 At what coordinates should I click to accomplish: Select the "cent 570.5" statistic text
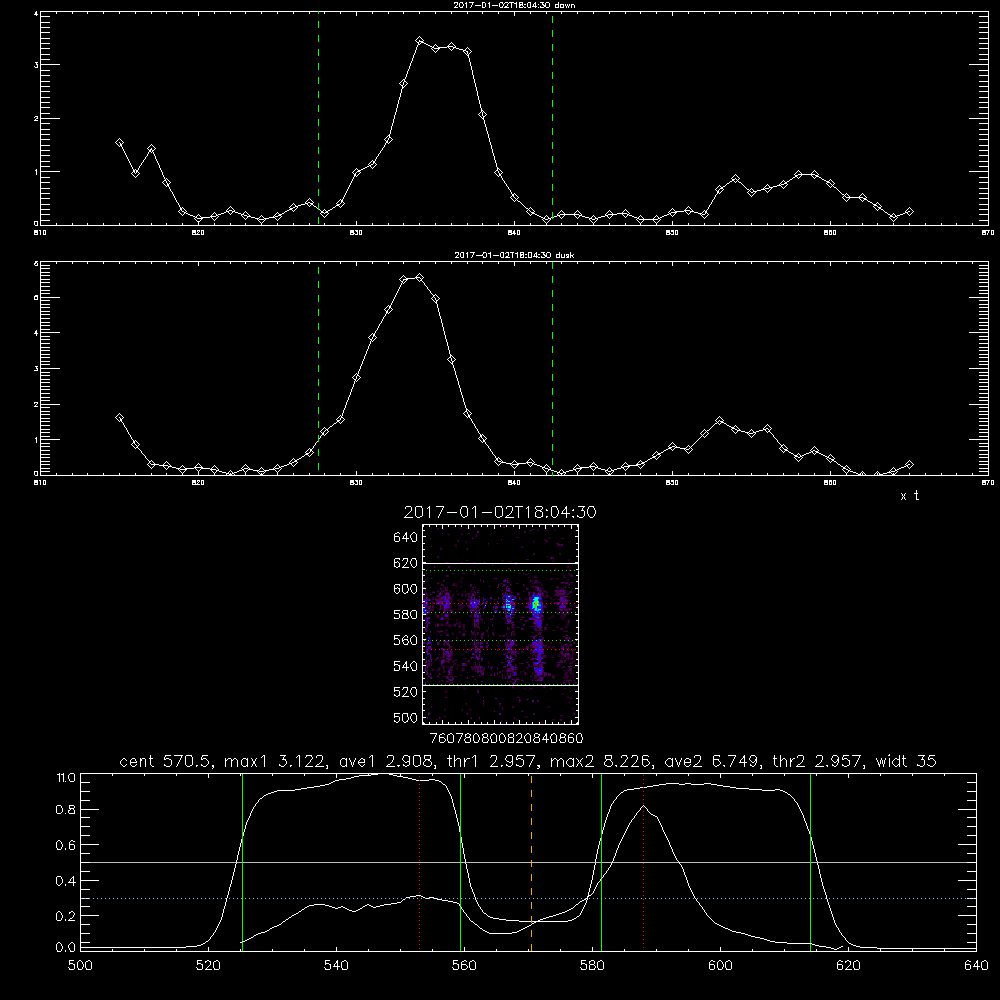166,761
